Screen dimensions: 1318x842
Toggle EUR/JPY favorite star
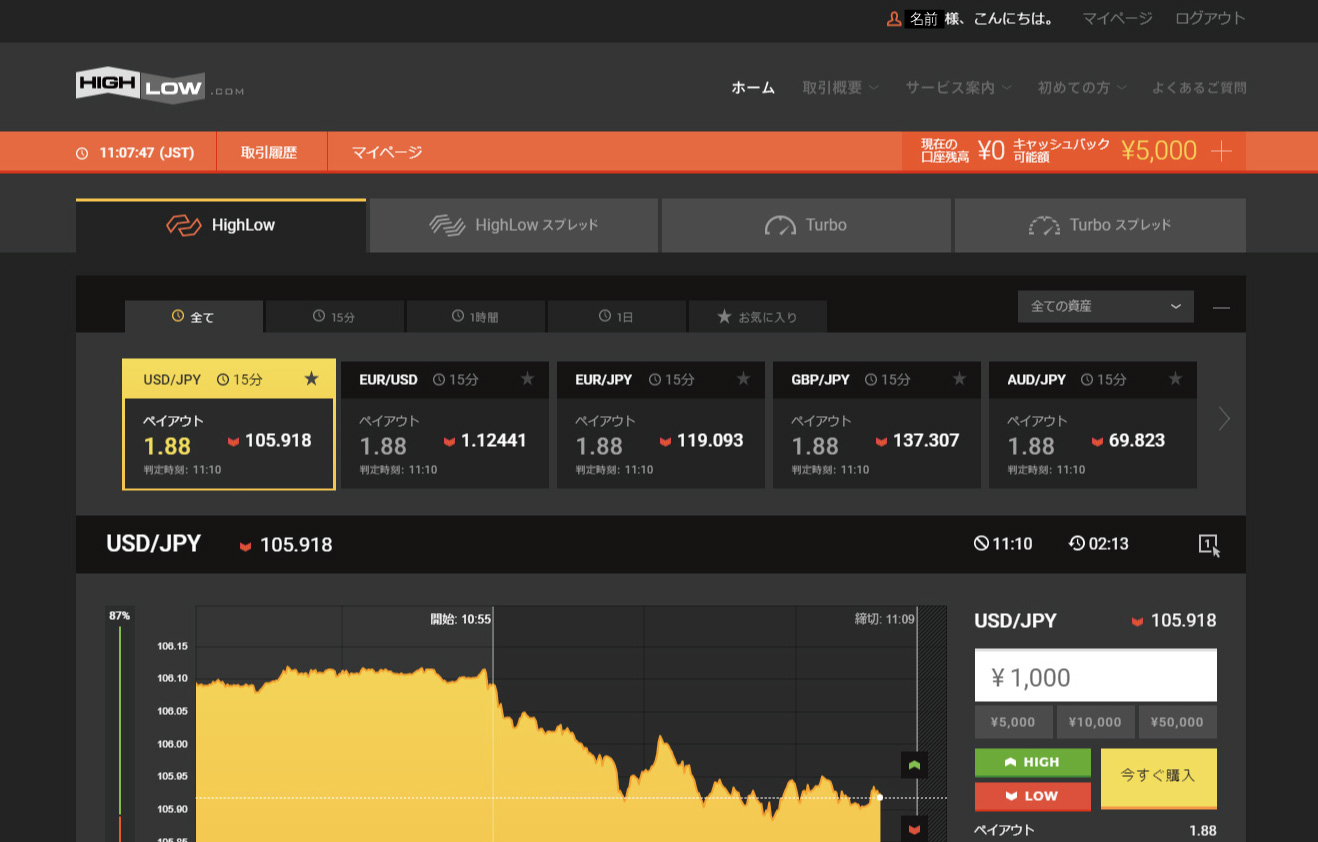(x=743, y=379)
